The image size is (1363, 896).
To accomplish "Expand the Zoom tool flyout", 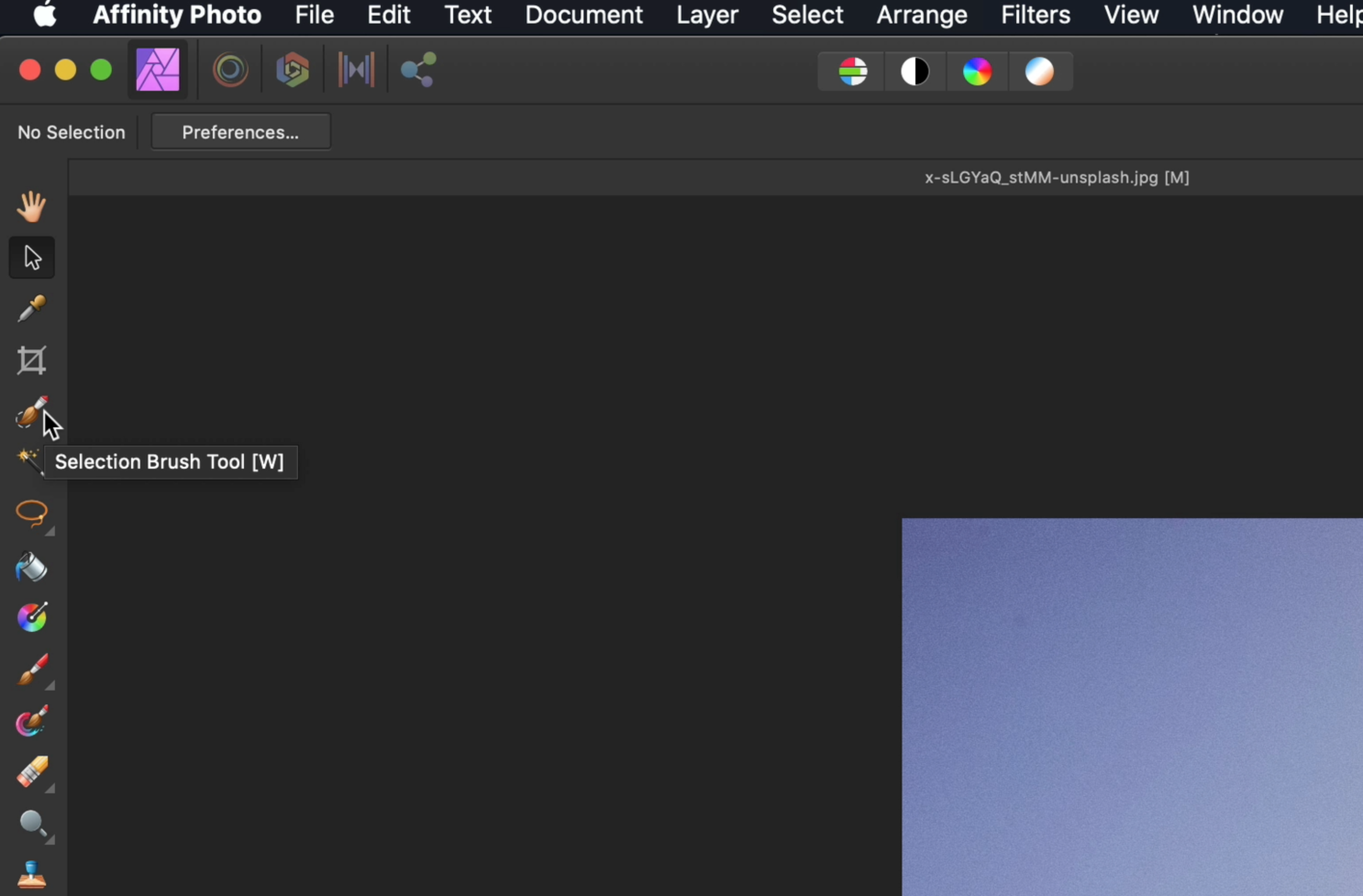I will (x=50, y=840).
